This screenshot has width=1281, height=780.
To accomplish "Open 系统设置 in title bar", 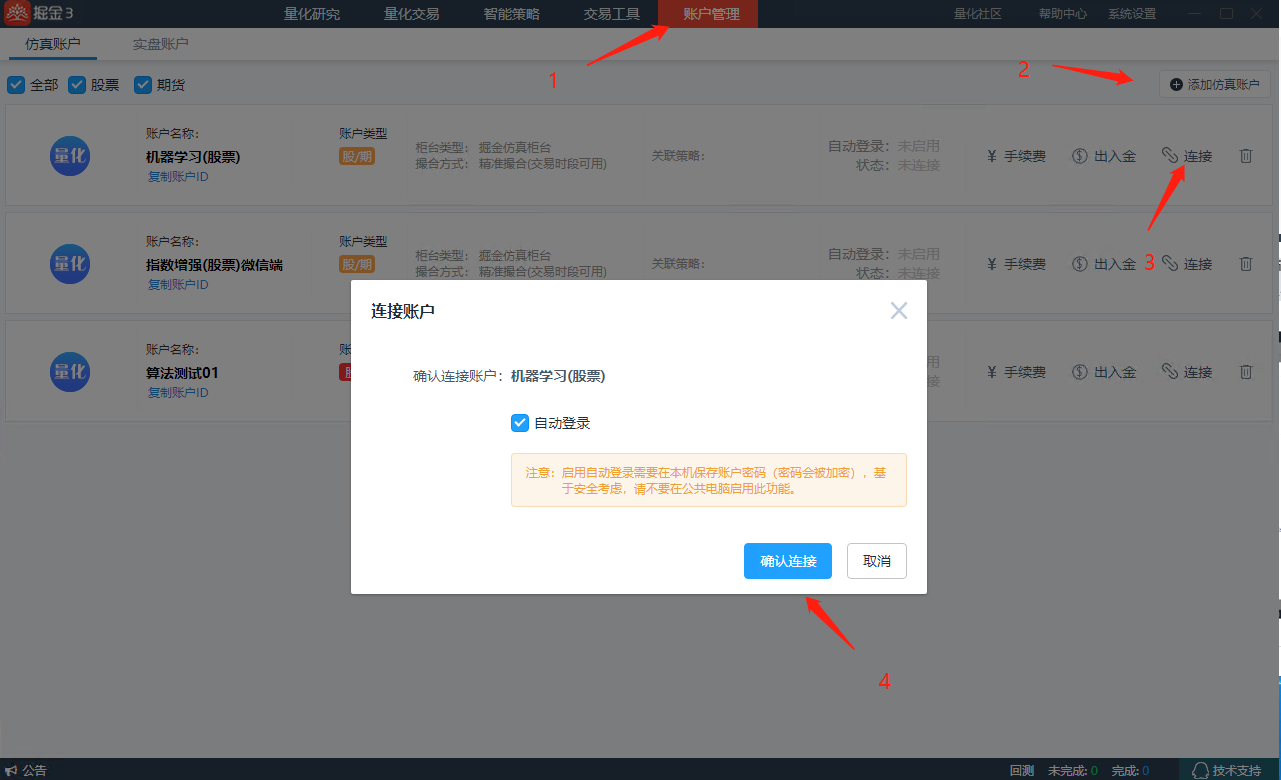I will [x=1132, y=14].
